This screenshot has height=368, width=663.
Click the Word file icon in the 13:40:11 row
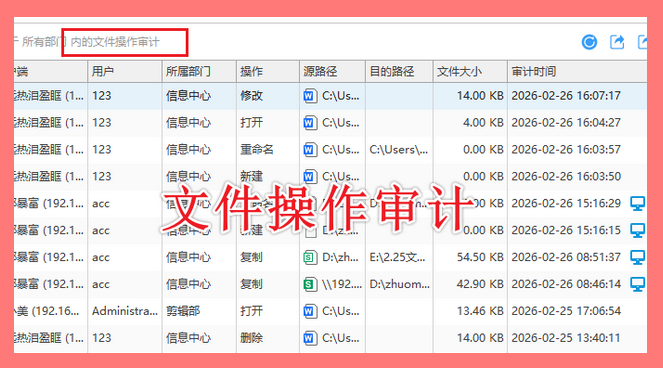pos(310,338)
